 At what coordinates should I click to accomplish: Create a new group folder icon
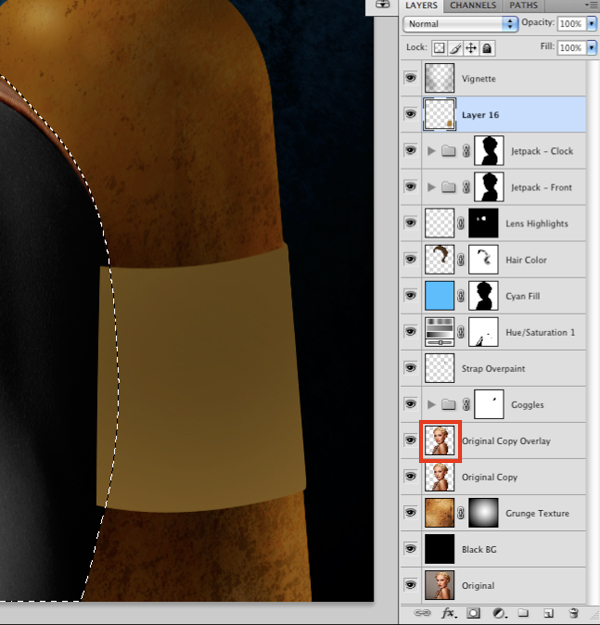[523, 613]
